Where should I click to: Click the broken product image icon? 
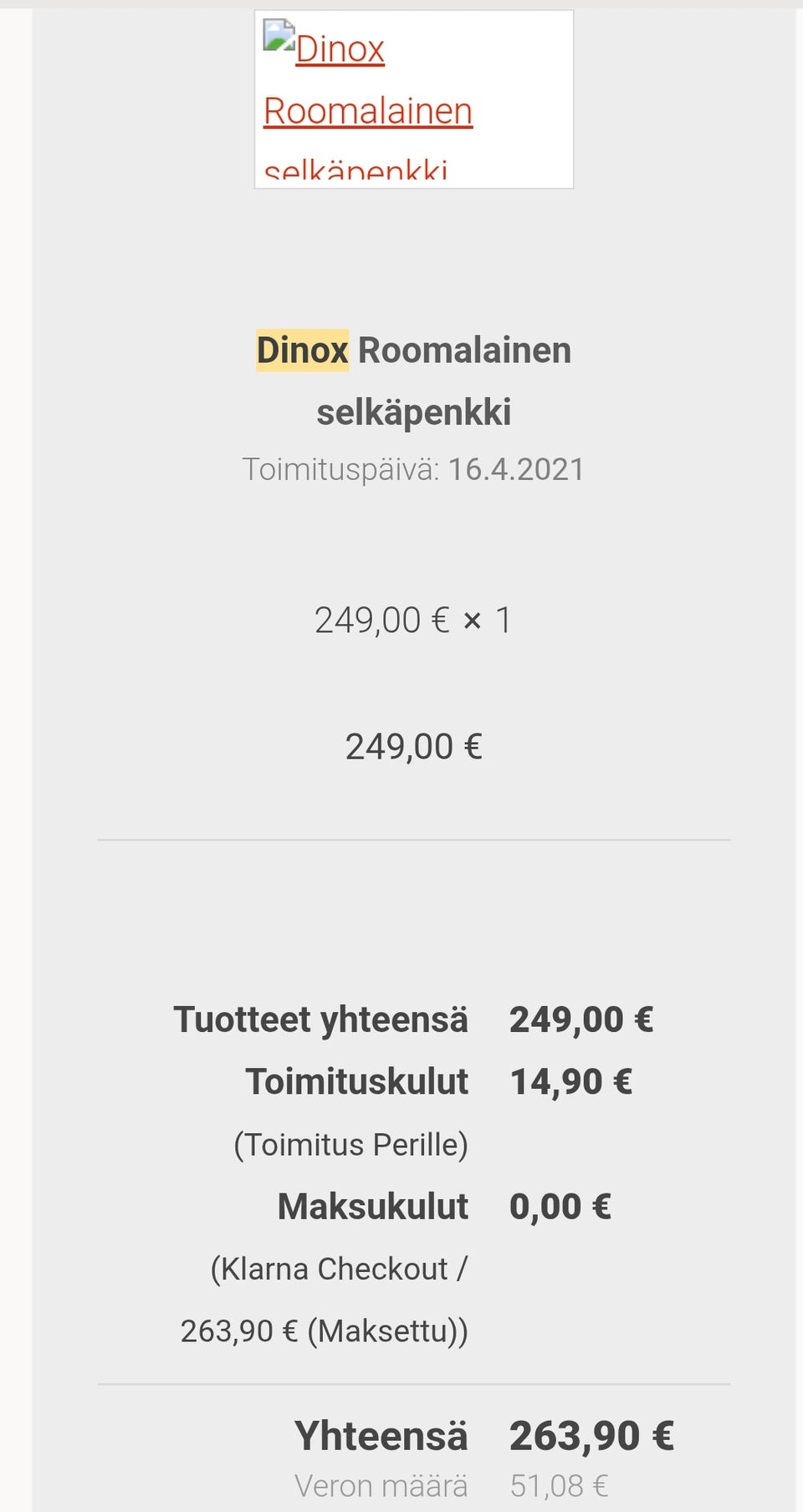tap(278, 35)
